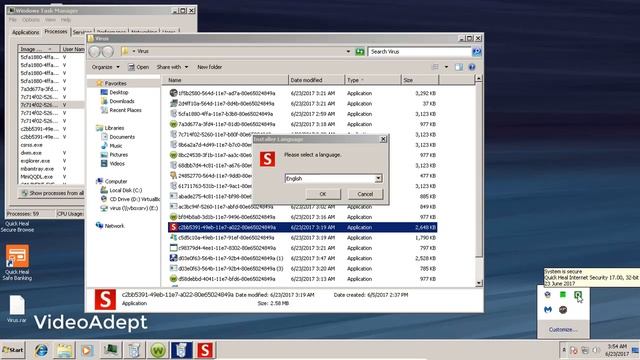Open the Share with dropdown
This screenshot has width=640, height=360.
point(172,67)
